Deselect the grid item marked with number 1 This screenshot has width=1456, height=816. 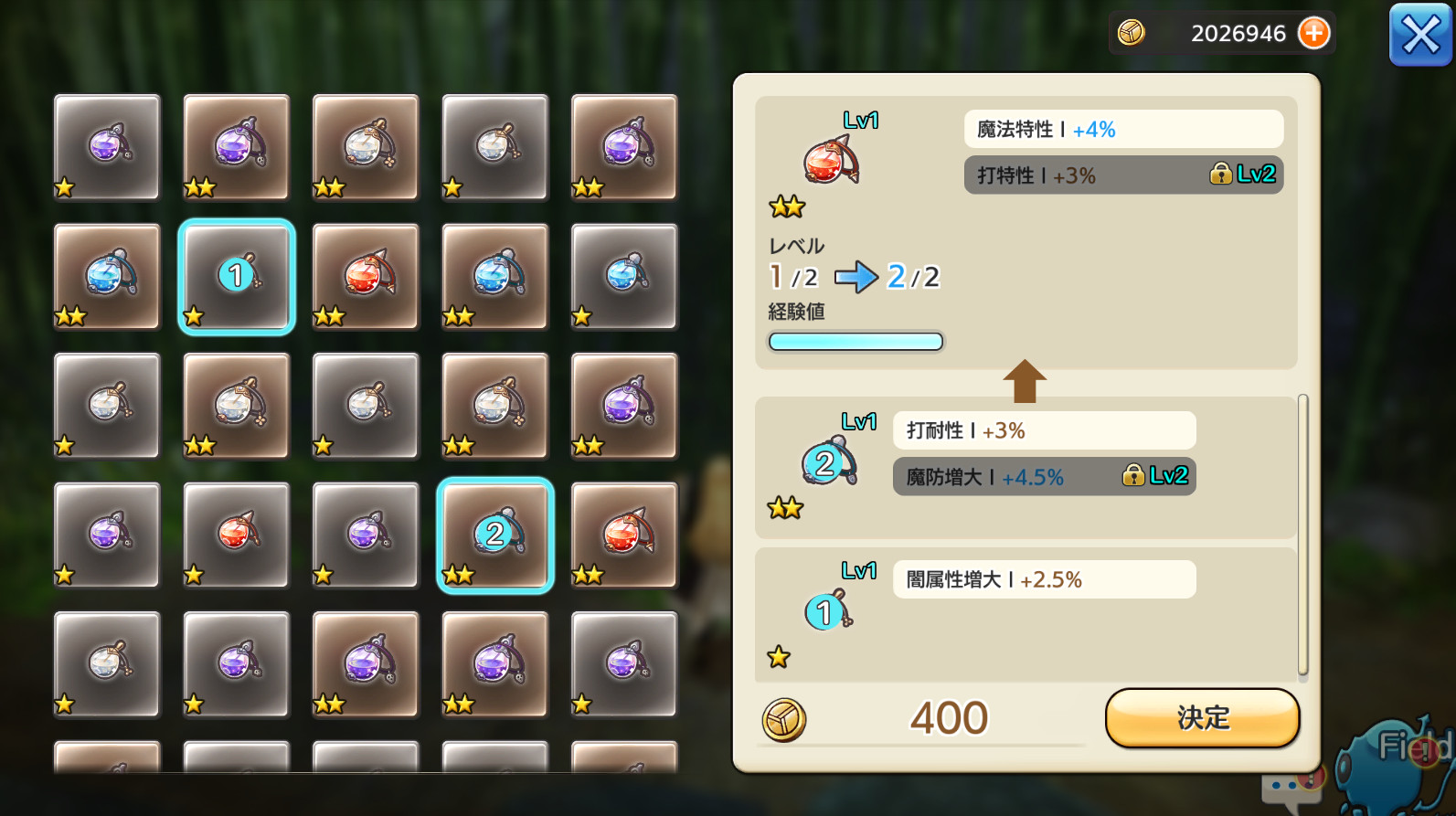coord(237,277)
